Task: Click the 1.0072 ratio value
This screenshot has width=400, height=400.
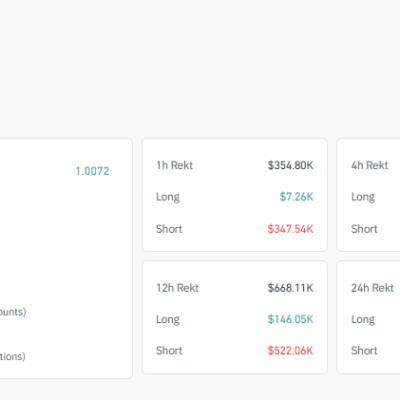Action: (x=92, y=171)
